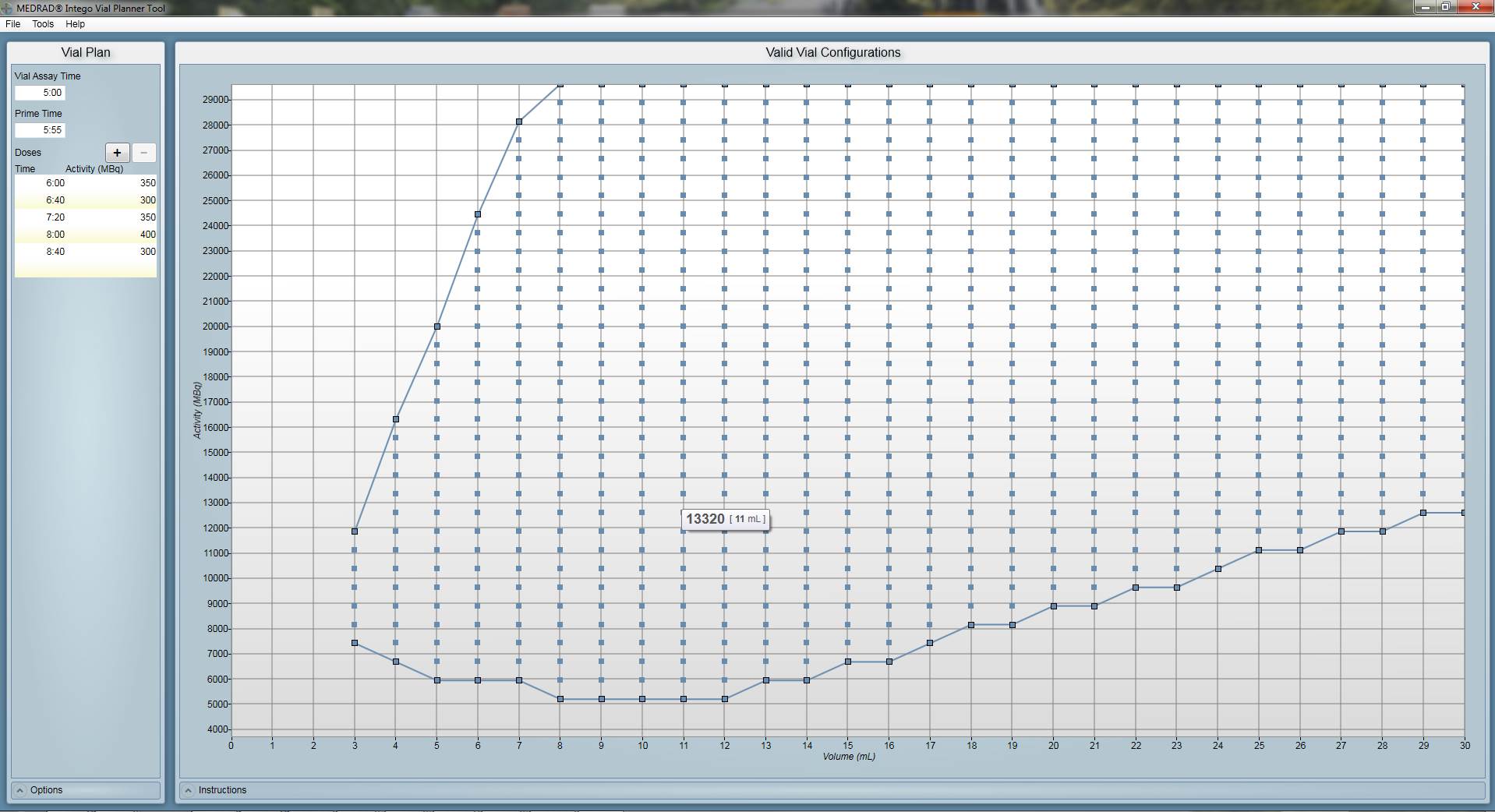This screenshot has width=1495, height=812.
Task: Select the 6:00 dose time
Action: click(55, 183)
